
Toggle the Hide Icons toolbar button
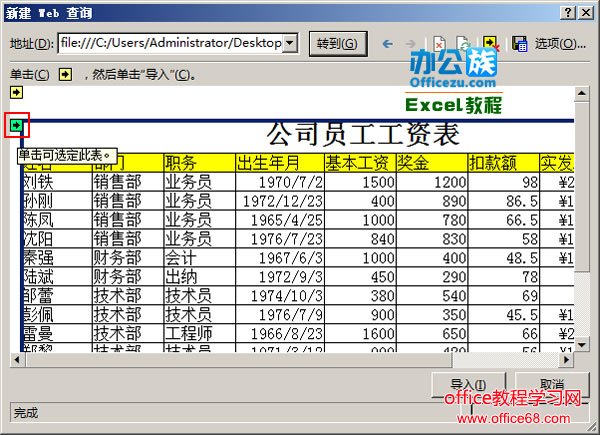pos(491,44)
